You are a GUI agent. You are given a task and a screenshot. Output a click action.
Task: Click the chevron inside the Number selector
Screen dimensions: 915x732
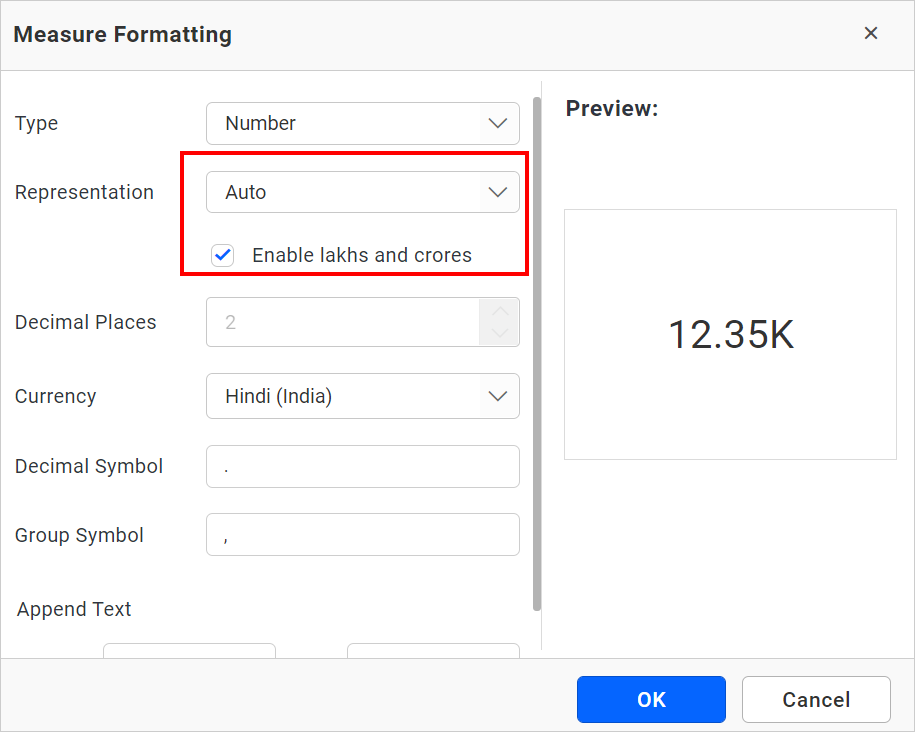[x=497, y=123]
